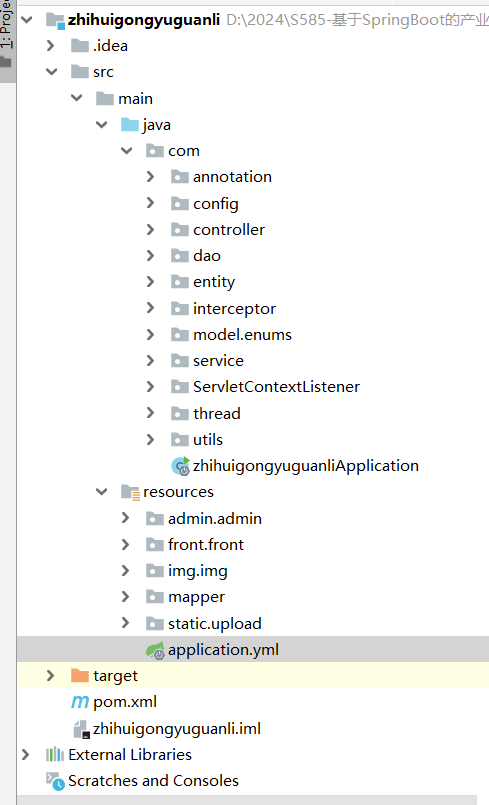Select the static.upload folder
The height and width of the screenshot is (805, 489).
[215, 623]
